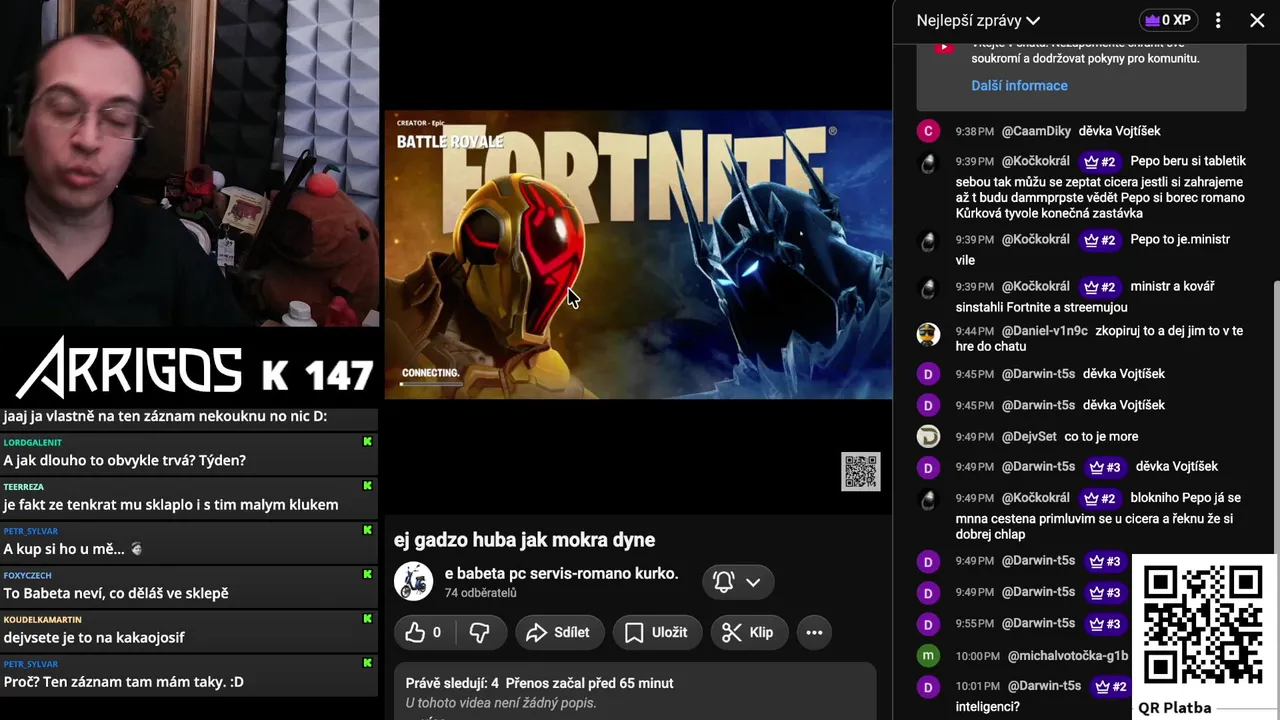The height and width of the screenshot is (720, 1280).
Task: Click the 74 odběratelů subscriber count
Action: point(480,593)
